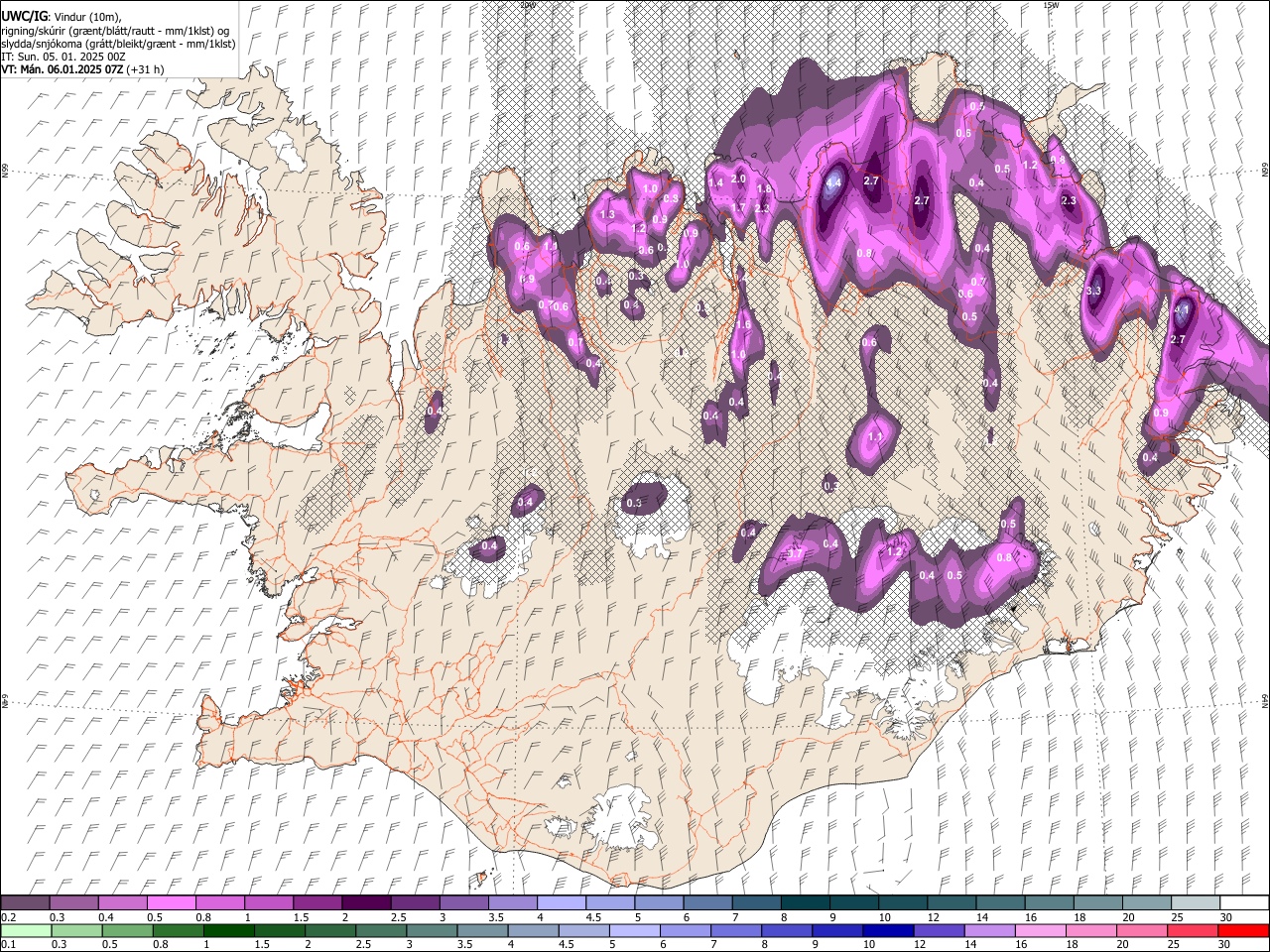Select the '(+31 h)' forecast offset text
Screen dimensions: 1270x952
tap(146, 69)
